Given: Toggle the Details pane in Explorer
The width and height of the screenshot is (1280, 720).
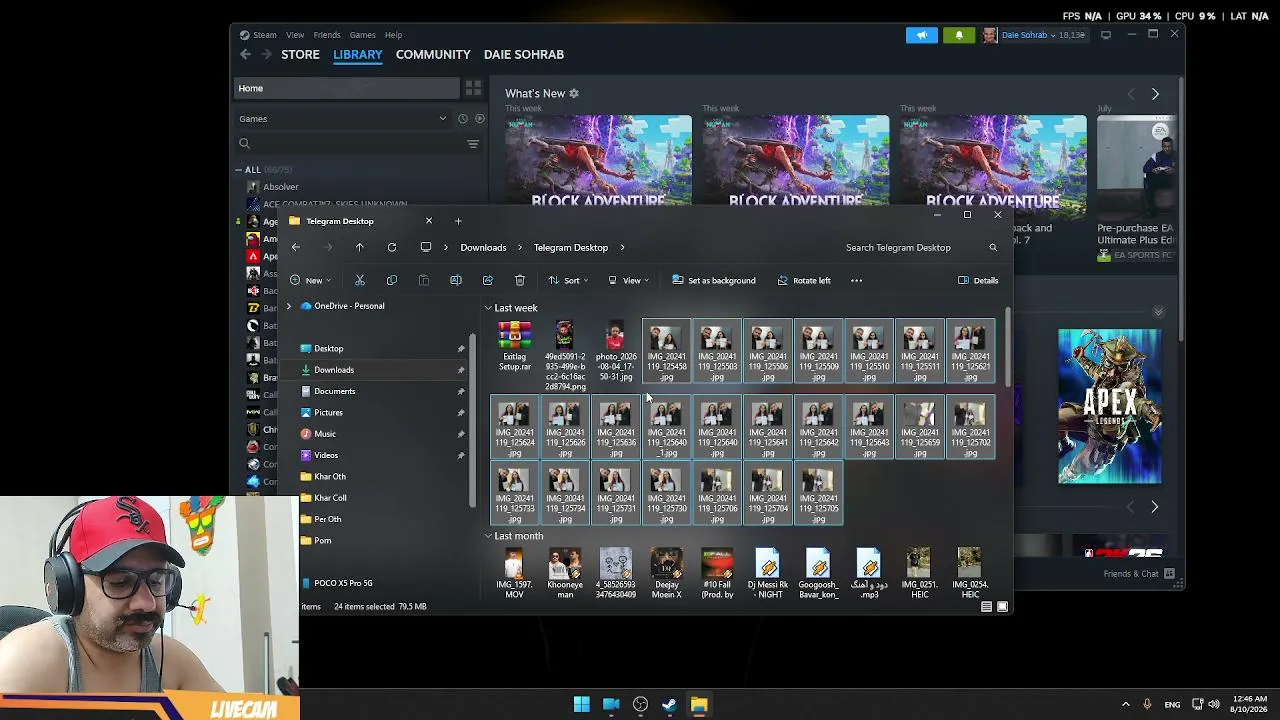Looking at the screenshot, I should coord(978,280).
